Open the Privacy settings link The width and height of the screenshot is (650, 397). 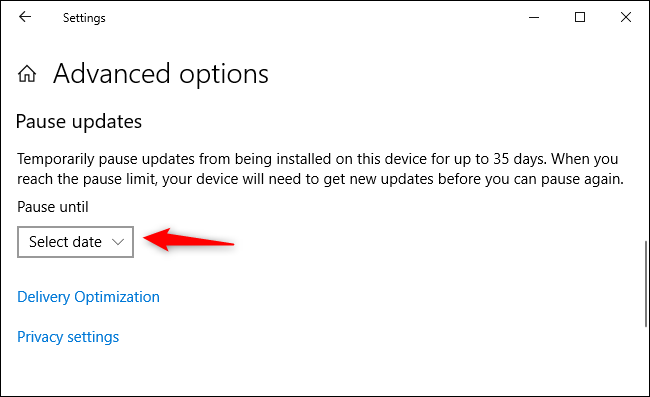68,337
